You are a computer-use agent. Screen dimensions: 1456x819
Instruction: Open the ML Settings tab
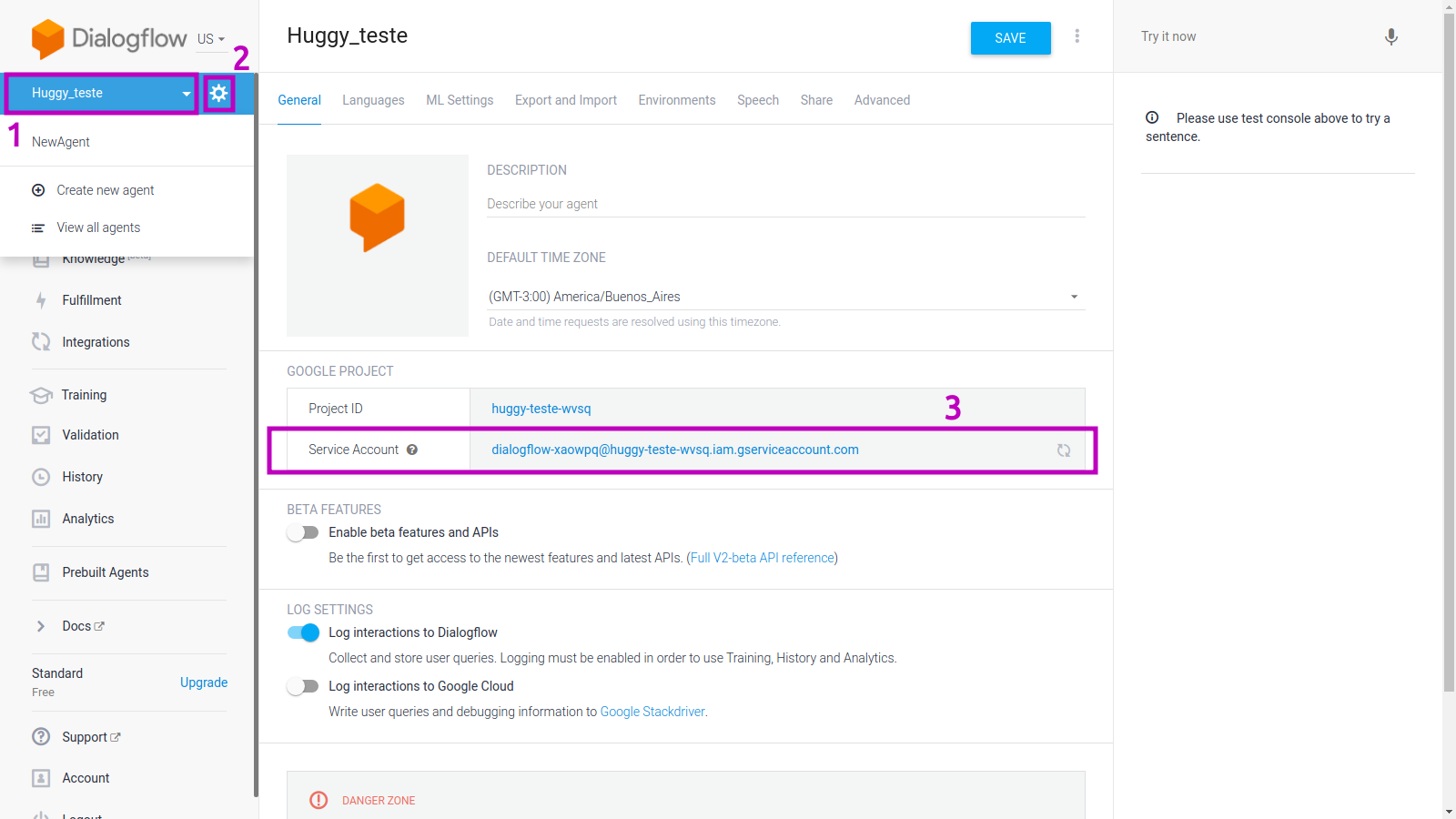[460, 100]
